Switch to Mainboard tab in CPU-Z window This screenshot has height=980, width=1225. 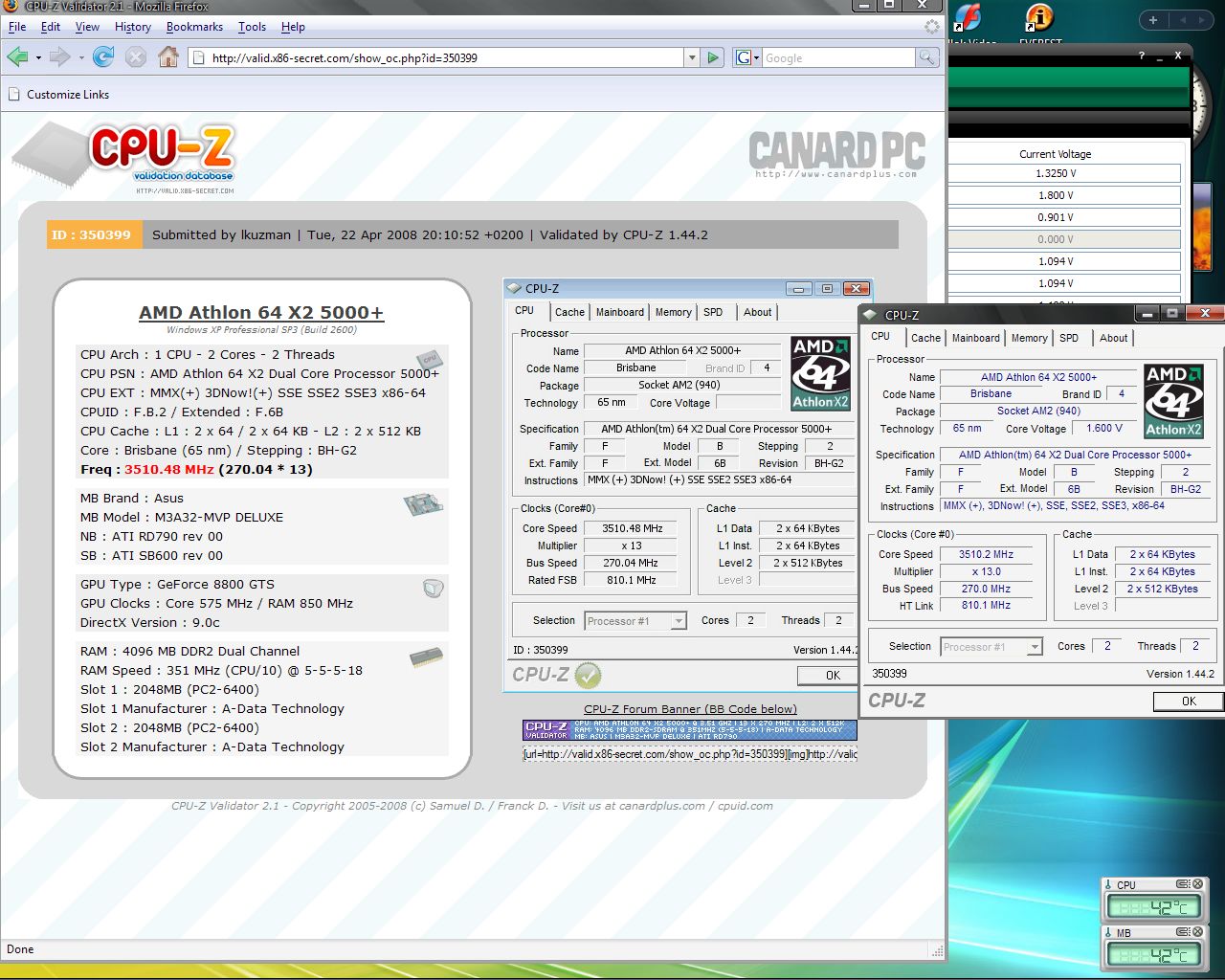click(x=976, y=338)
